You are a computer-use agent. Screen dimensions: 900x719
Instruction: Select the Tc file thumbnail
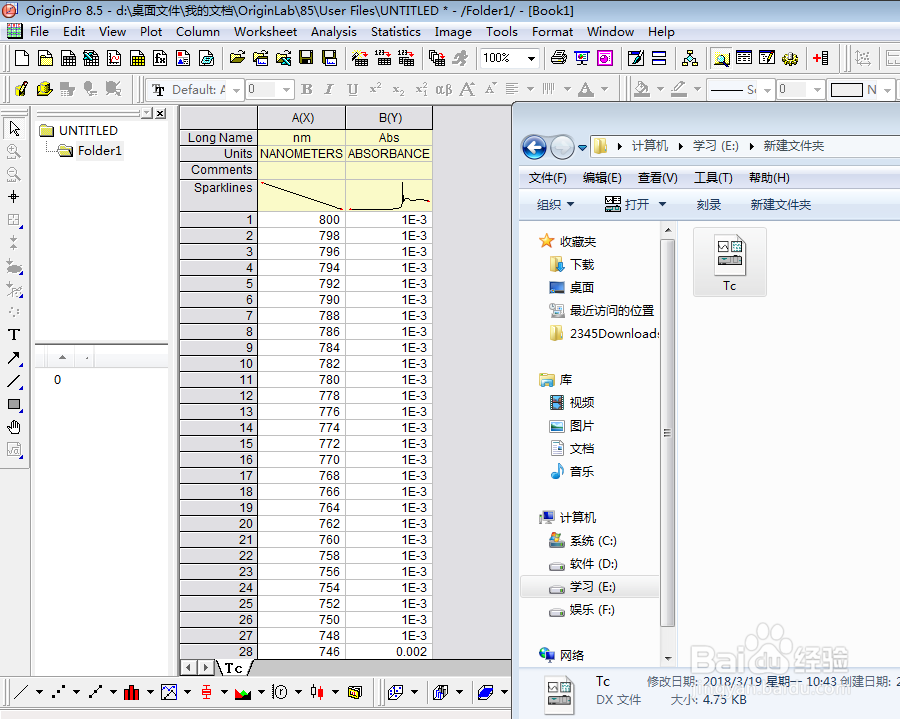pyautogui.click(x=730, y=262)
